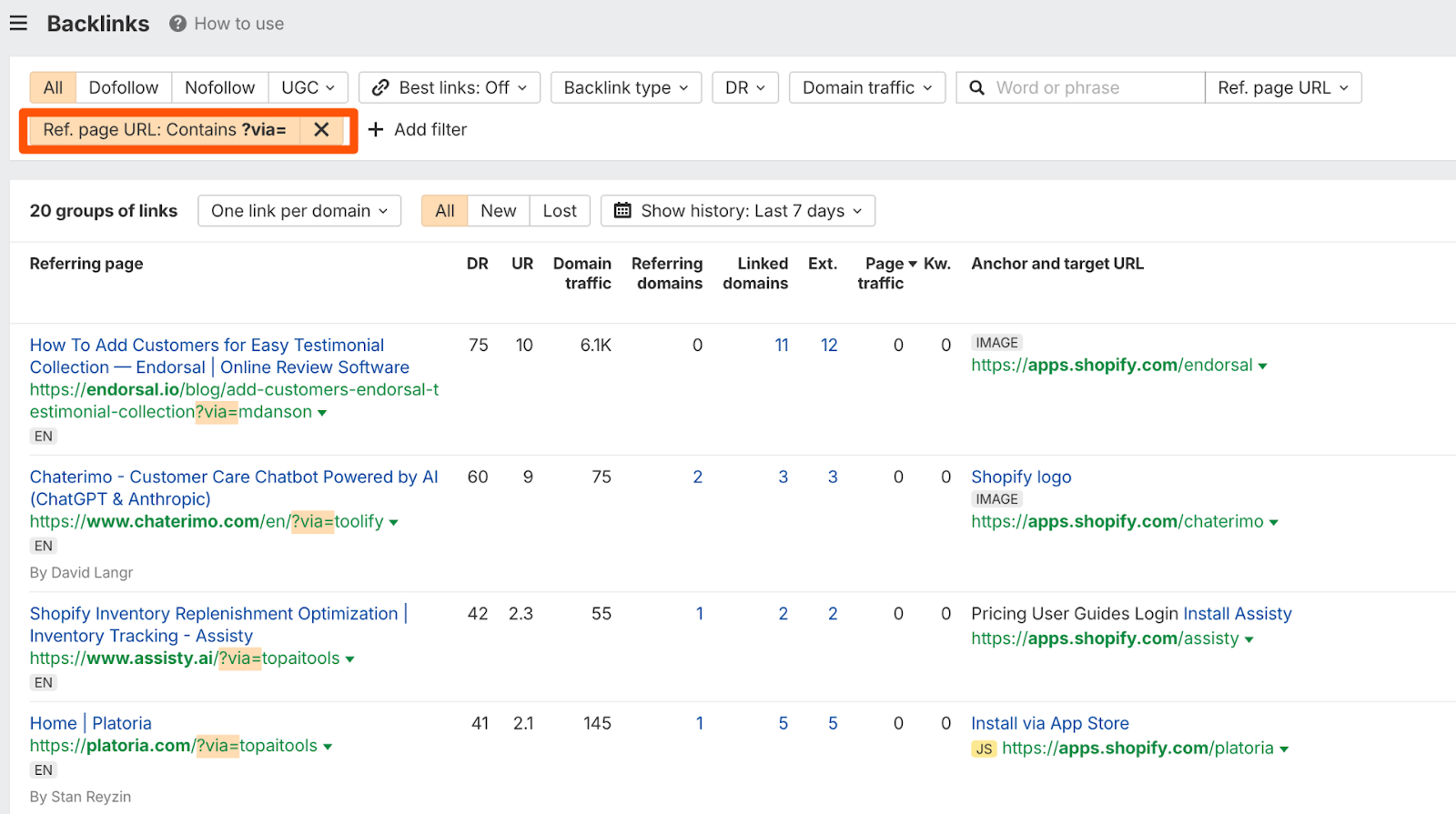
Task: Open the Install via App Store anchor link
Action: pyautogui.click(x=1049, y=723)
